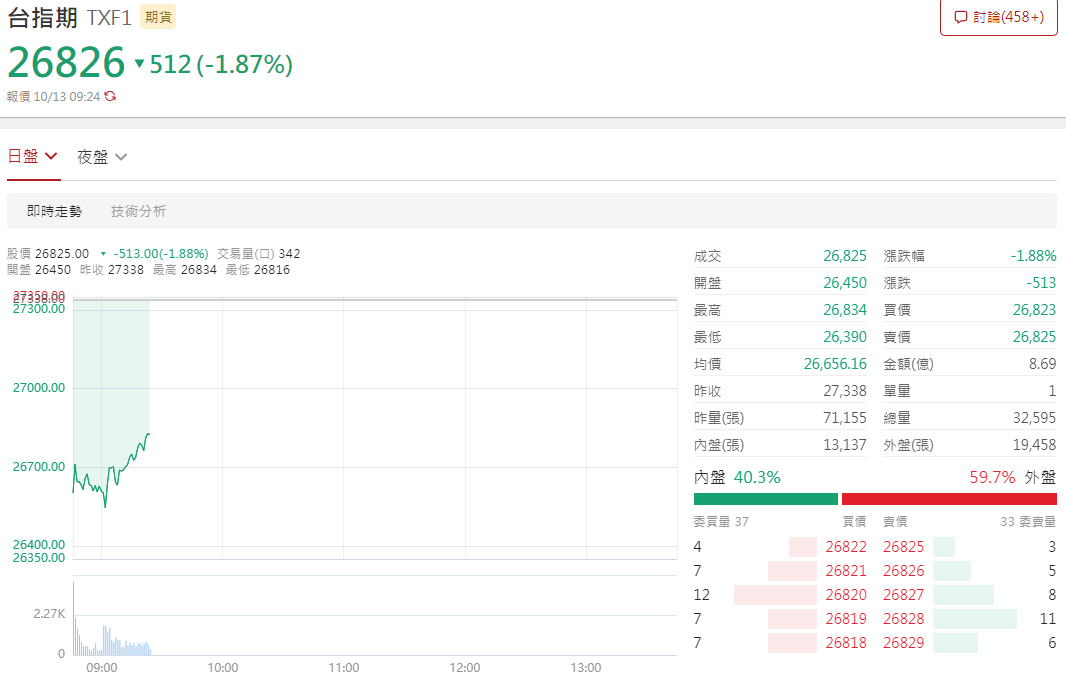Click the small triangle before -513.00 in chart header
Image resolution: width=1066 pixels, height=683 pixels.
click(x=103, y=254)
